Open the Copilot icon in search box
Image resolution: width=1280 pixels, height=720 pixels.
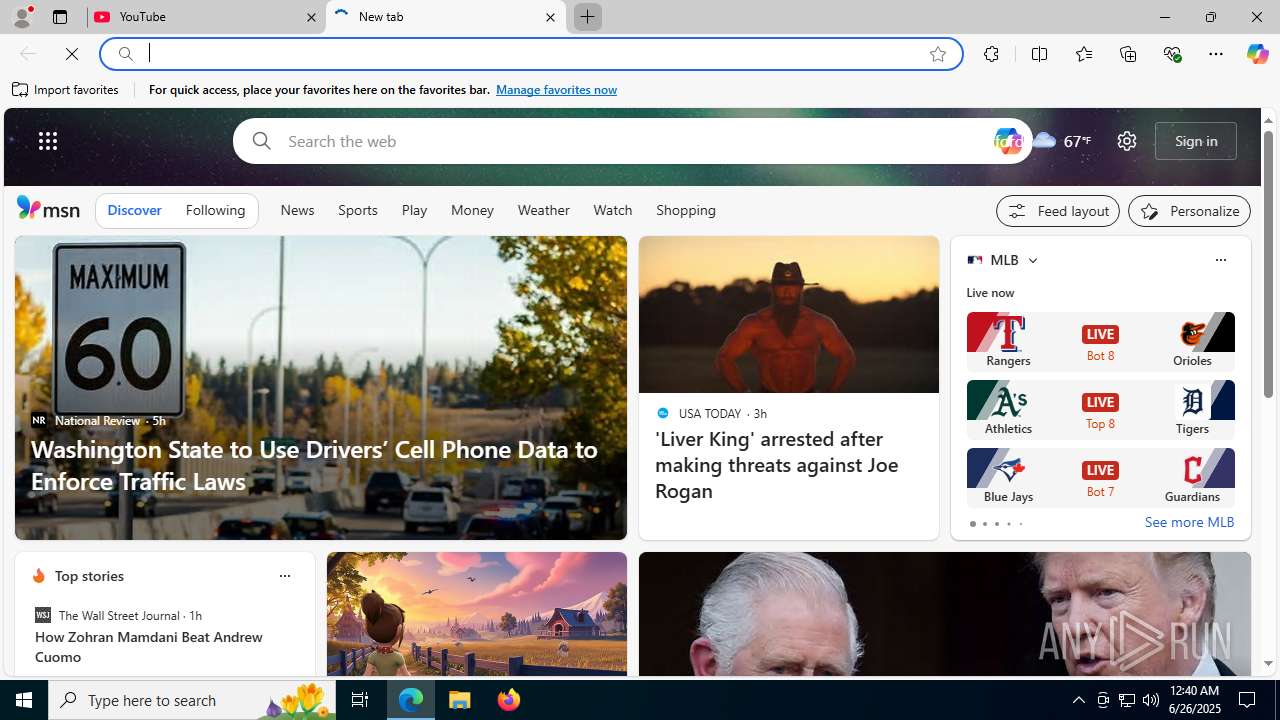pyautogui.click(x=1007, y=141)
